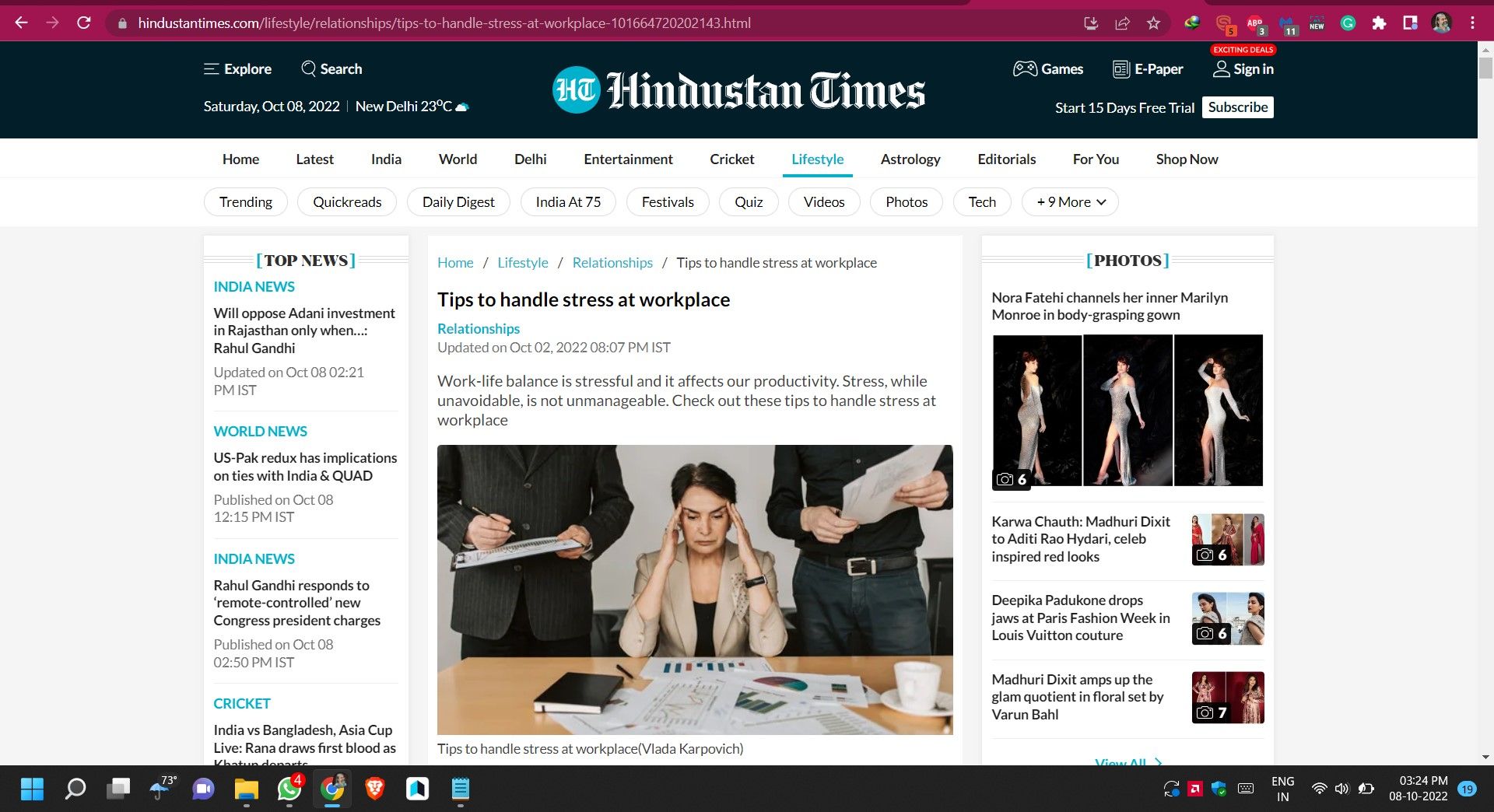
Task: Switch to the Astrology tab
Action: [910, 159]
